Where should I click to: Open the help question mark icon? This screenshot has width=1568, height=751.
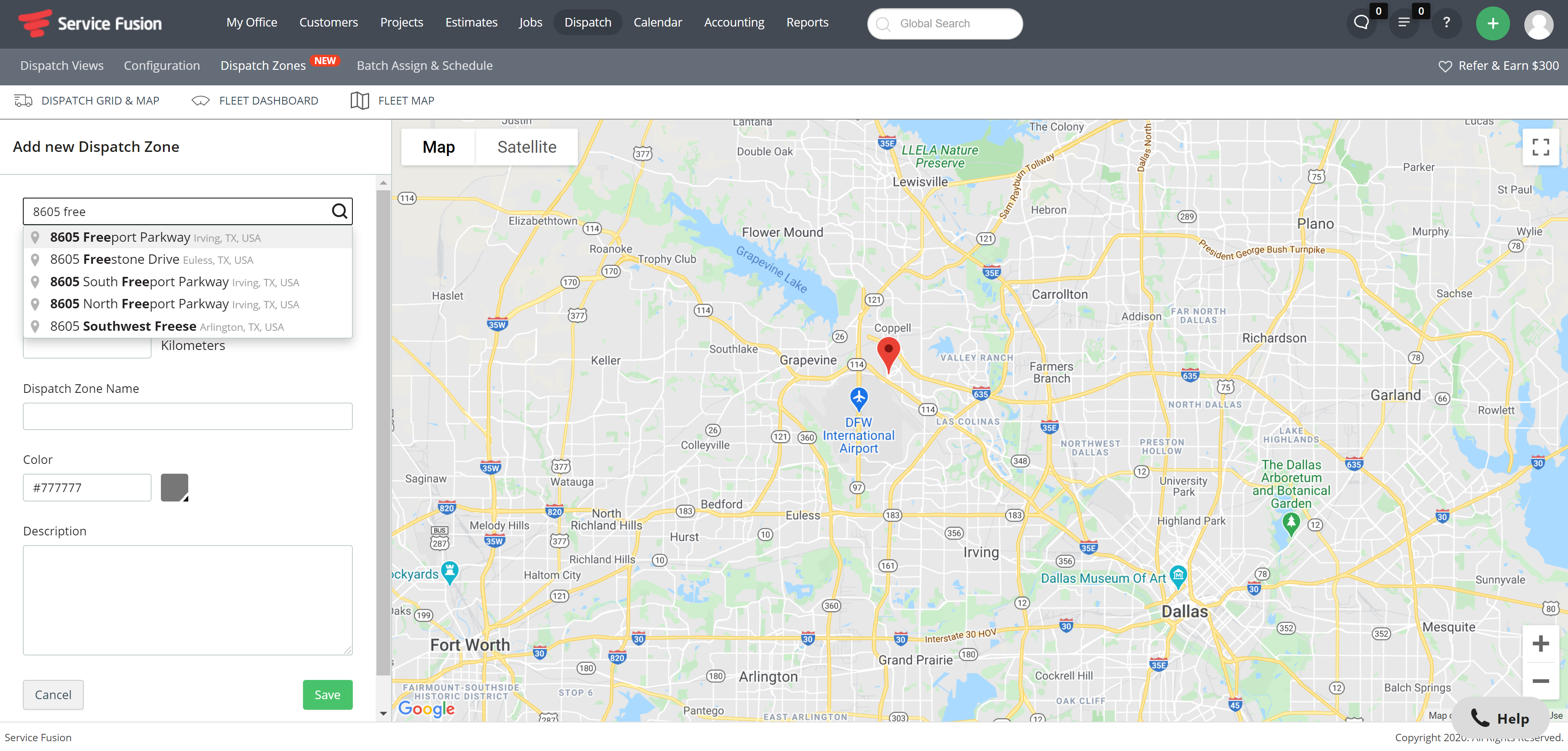(1446, 23)
